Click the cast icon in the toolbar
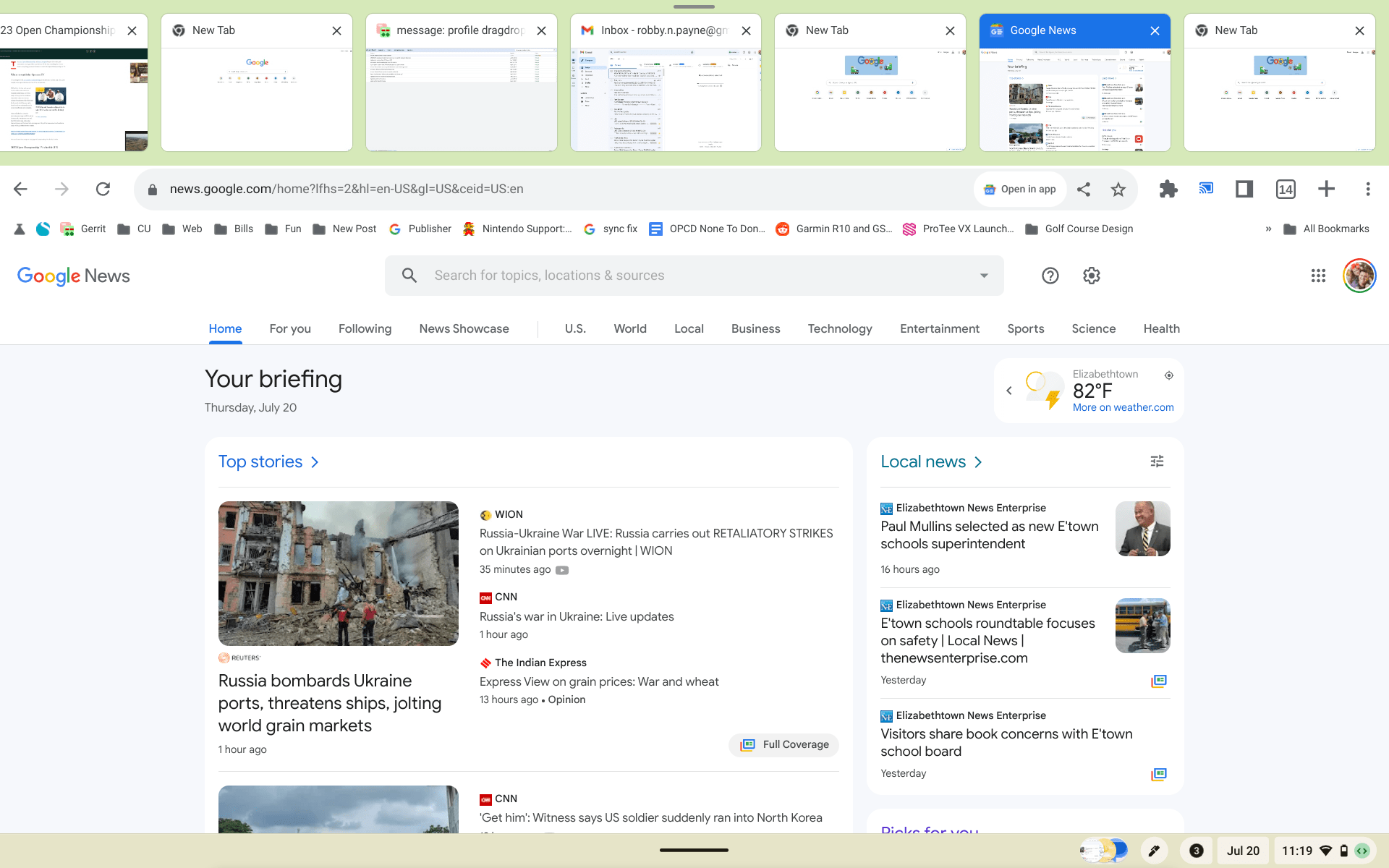 1205,189
